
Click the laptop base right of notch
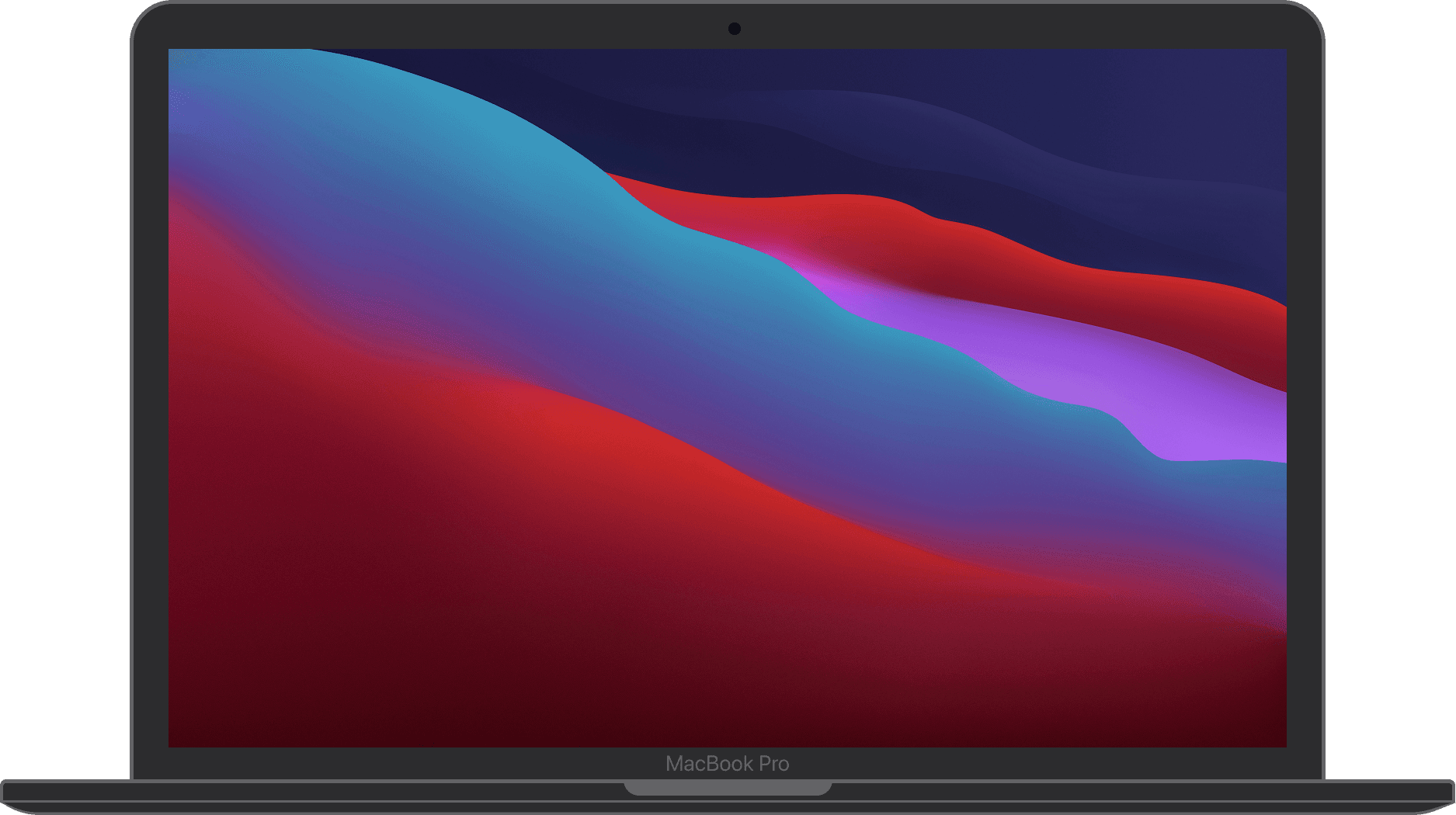tap(1126, 792)
